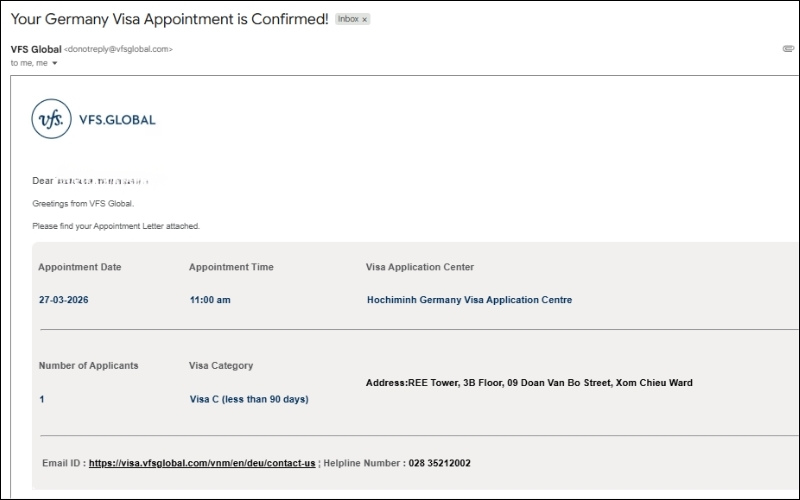Image resolution: width=800 pixels, height=500 pixels.
Task: Click the attachment paperclip icon
Action: [x=788, y=48]
